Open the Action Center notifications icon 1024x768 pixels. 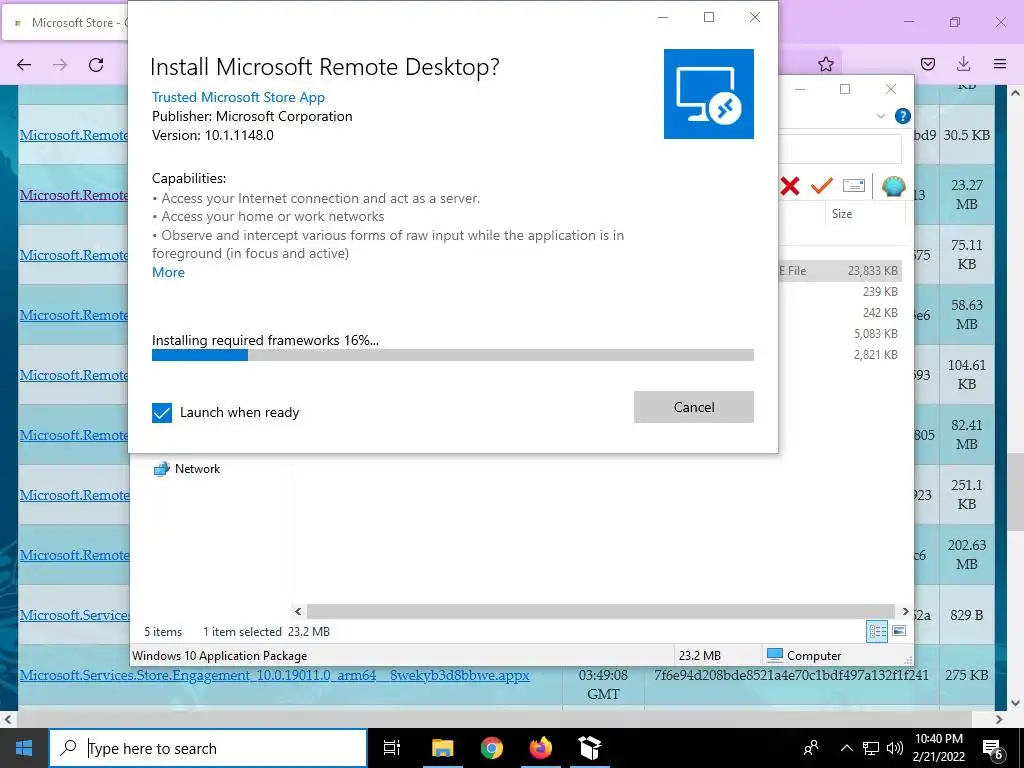[993, 749]
